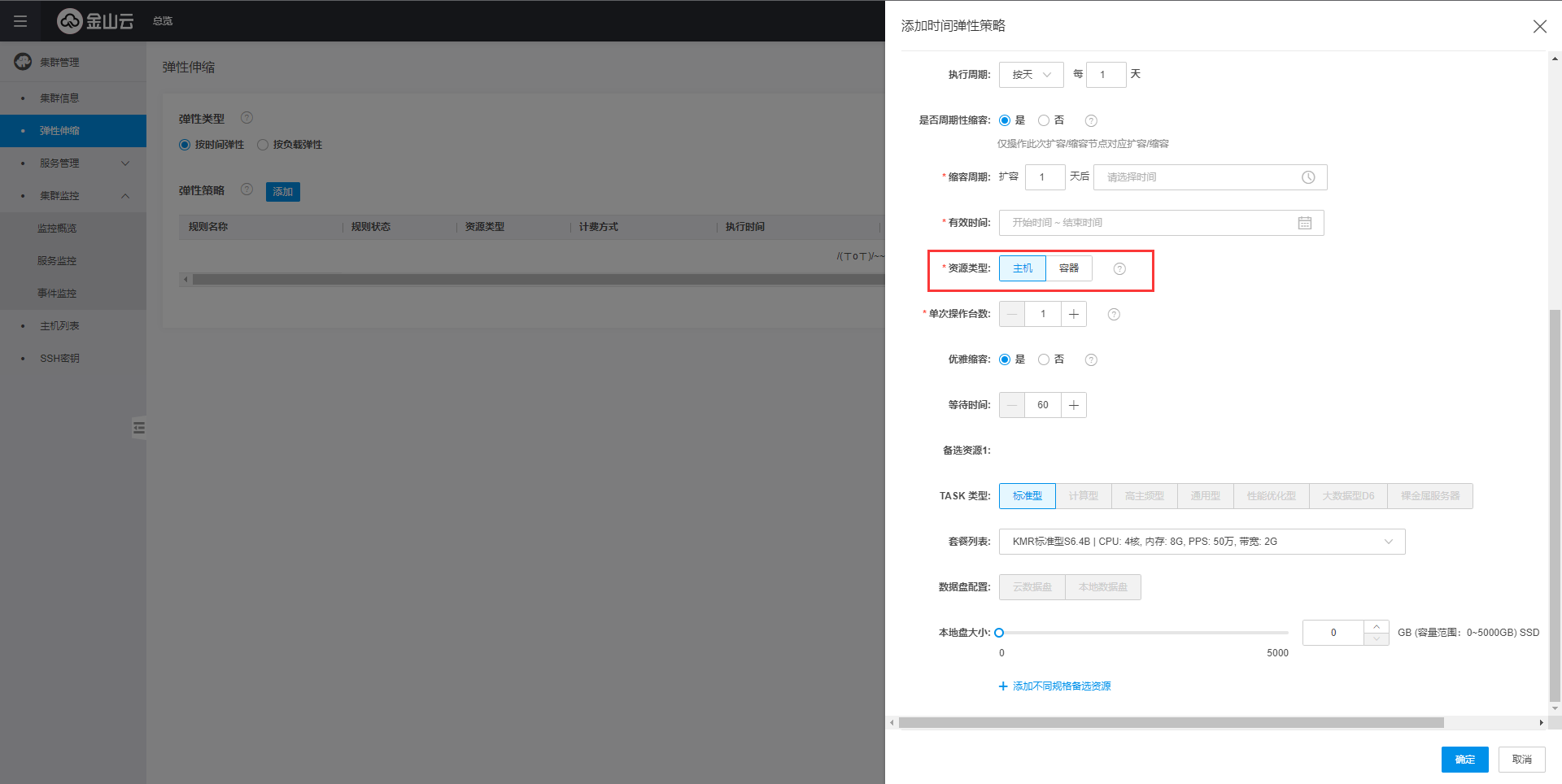1562x784 pixels.
Task: Open the hamburger menu icon
Action: (x=20, y=21)
